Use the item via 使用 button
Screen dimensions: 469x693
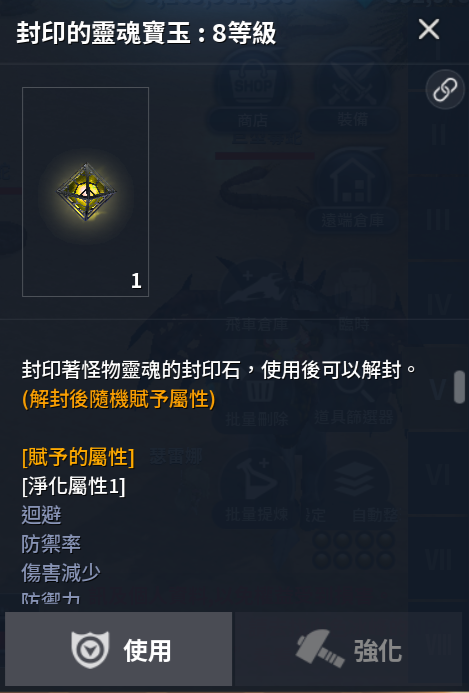[118, 648]
